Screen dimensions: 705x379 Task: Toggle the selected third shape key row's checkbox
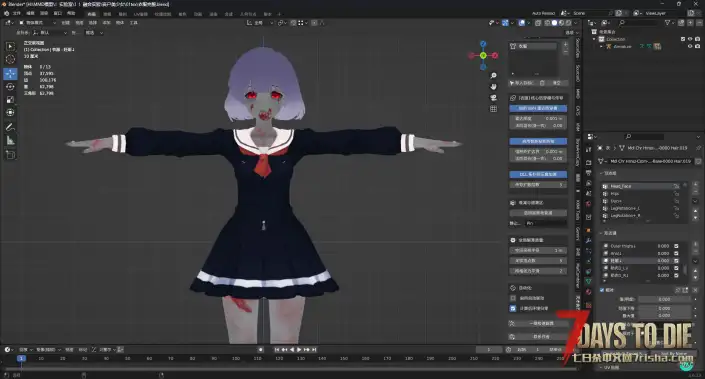(676, 261)
